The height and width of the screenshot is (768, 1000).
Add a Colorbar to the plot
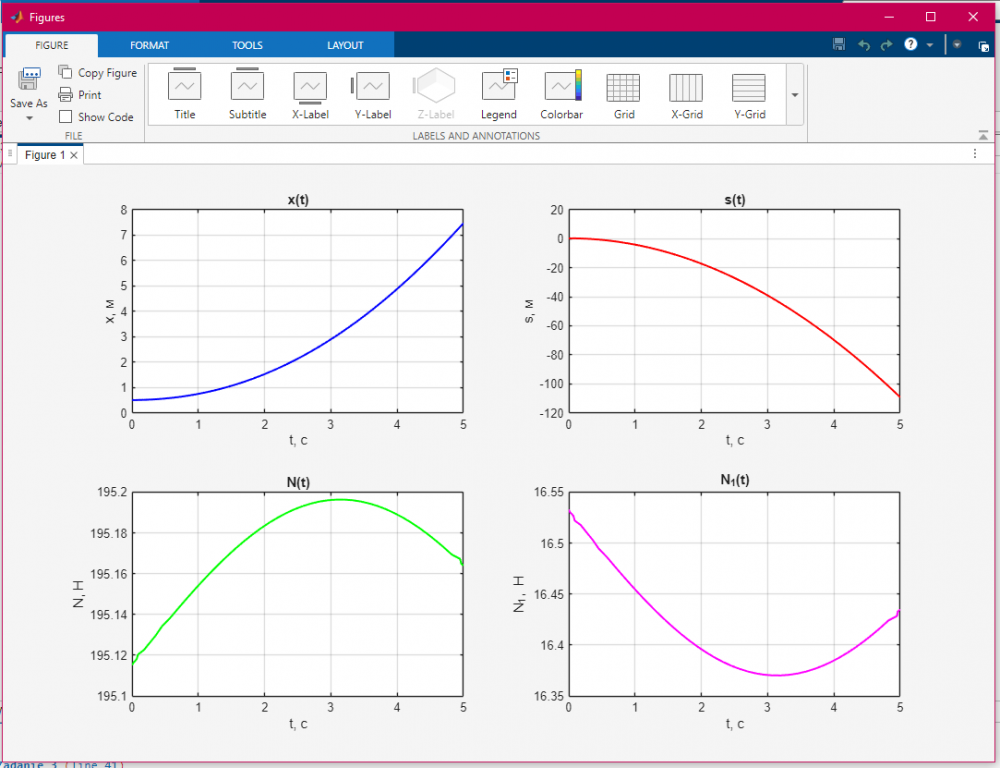(x=561, y=94)
